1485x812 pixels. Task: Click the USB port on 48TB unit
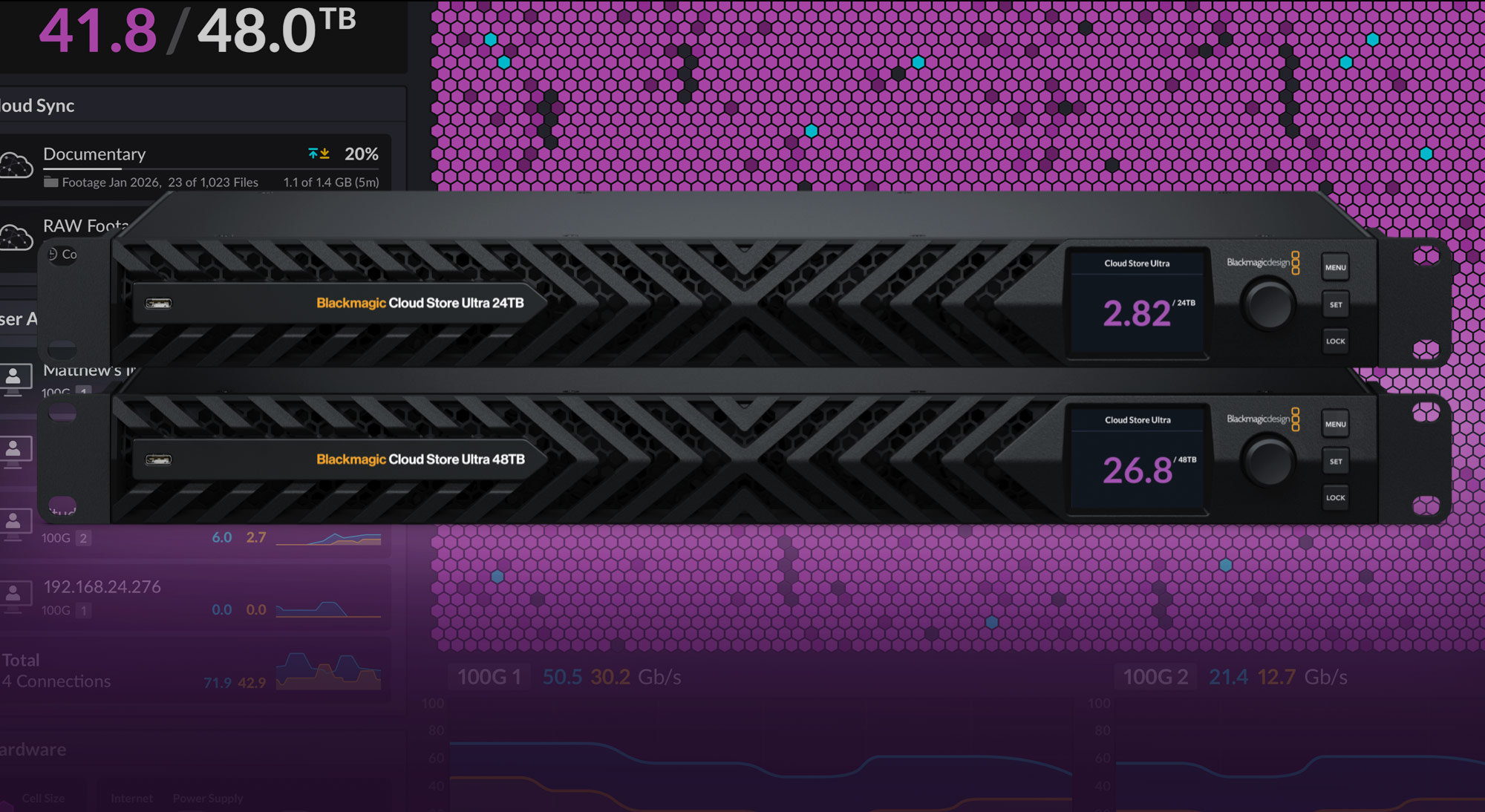[x=158, y=460]
